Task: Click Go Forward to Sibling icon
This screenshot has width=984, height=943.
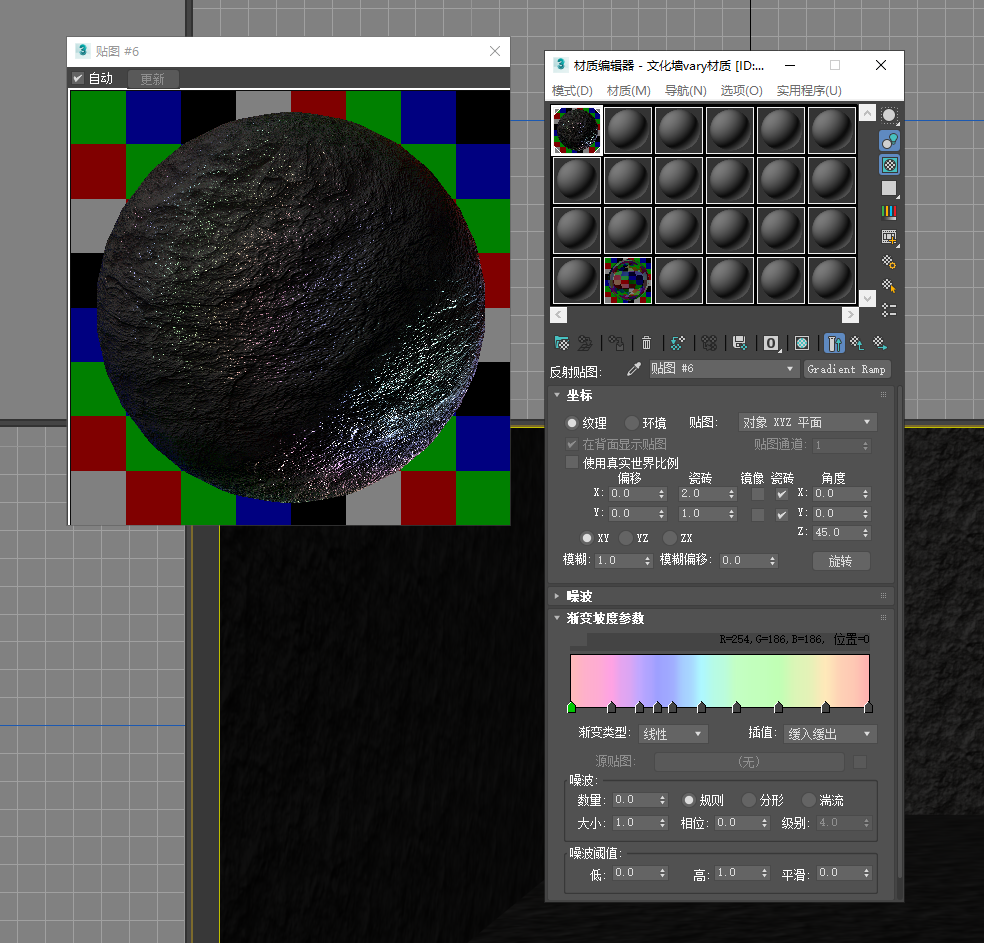Action: pos(880,343)
